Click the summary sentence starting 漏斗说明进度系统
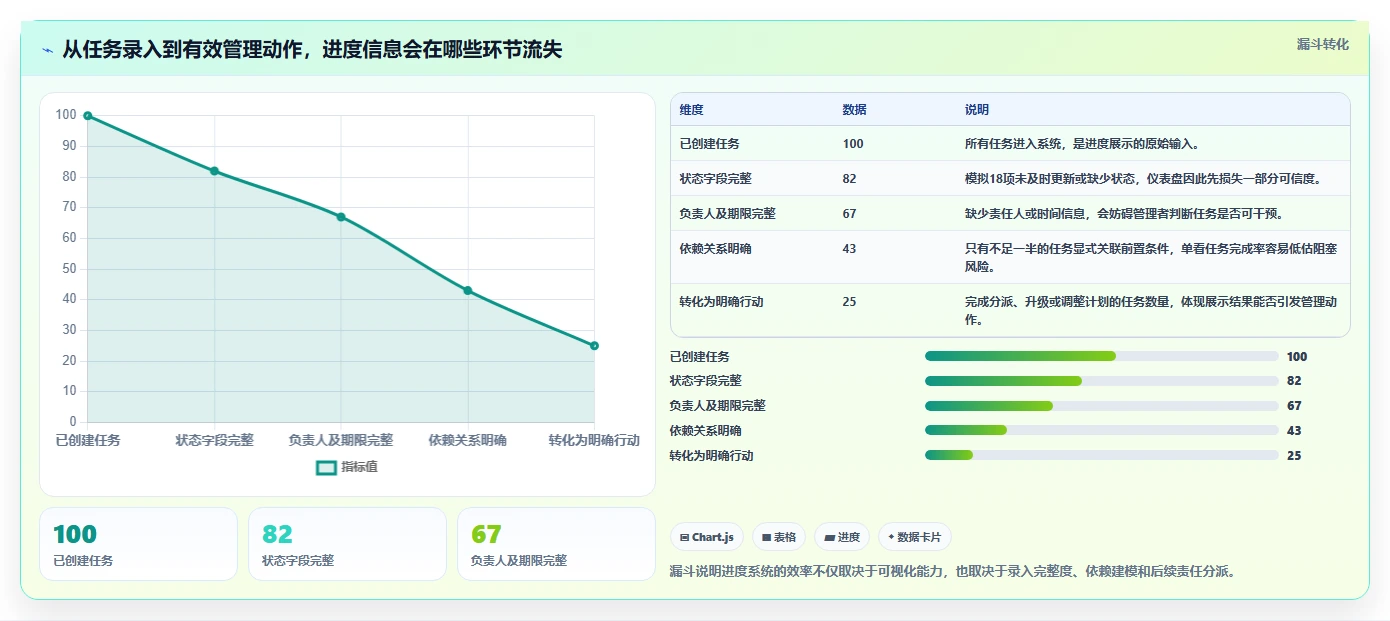The height and width of the screenshot is (621, 1390). coord(954,572)
